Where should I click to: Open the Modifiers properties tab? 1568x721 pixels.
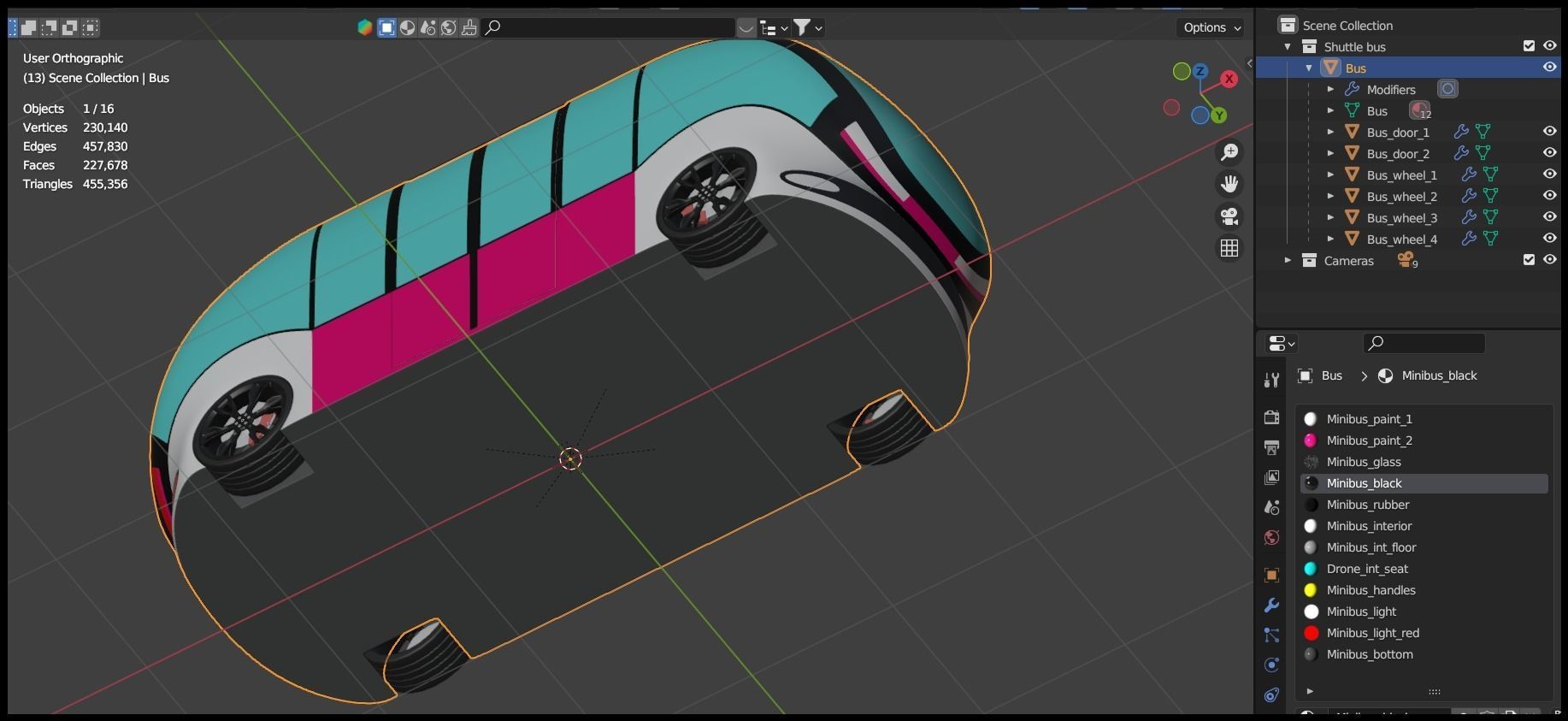pos(1271,605)
